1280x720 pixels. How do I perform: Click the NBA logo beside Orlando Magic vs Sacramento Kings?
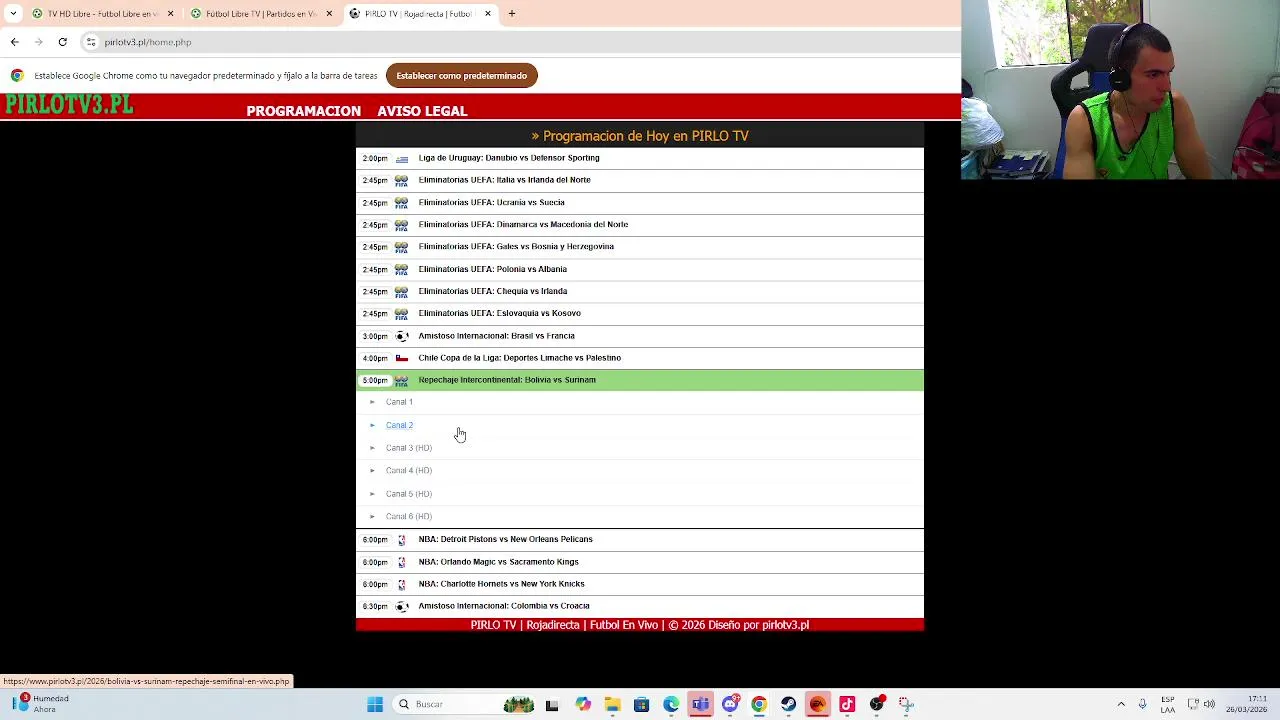pyautogui.click(x=402, y=562)
